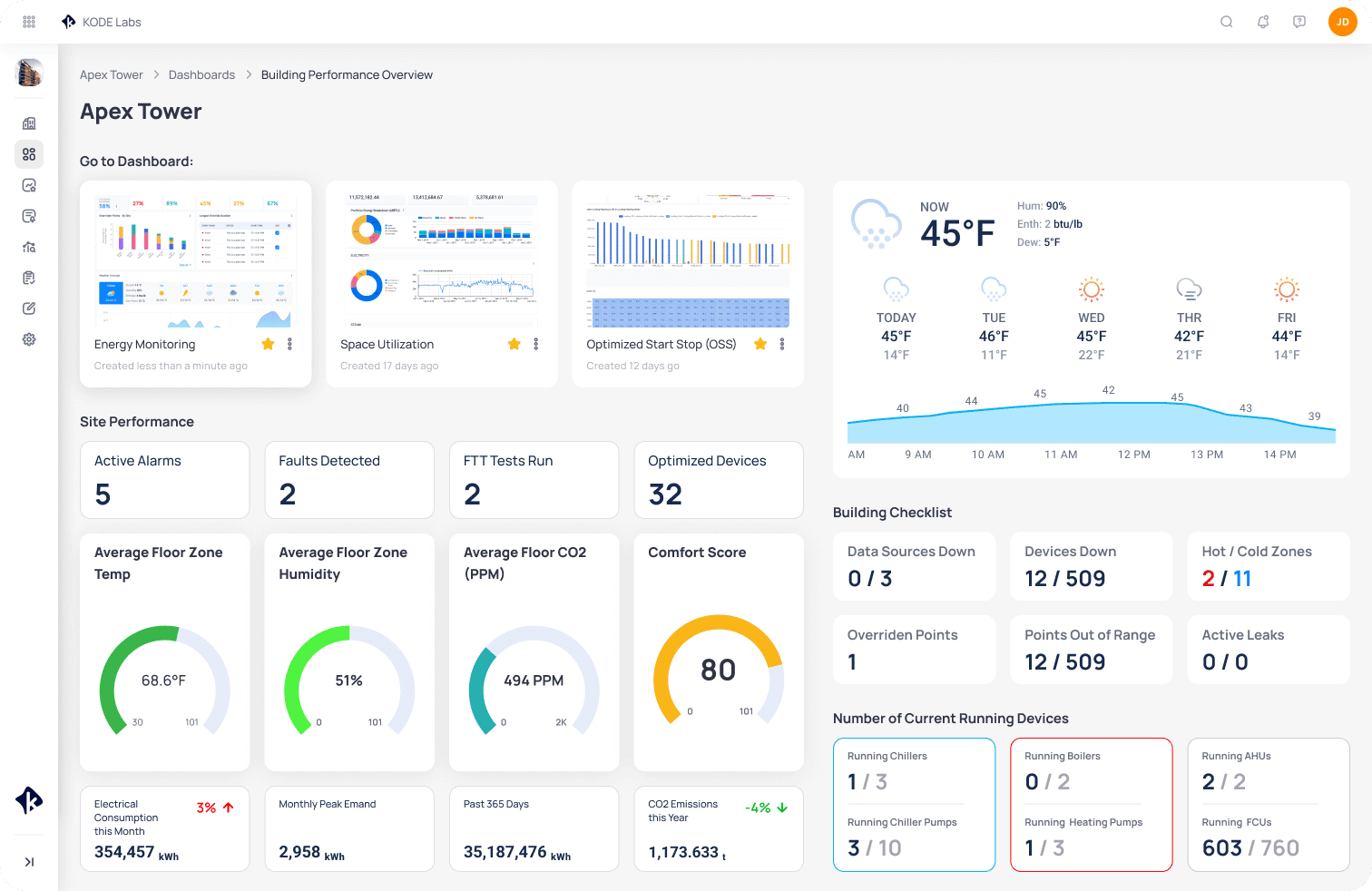This screenshot has height=891, width=1372.
Task: Open the three-dot menu on Space Utilization card
Action: coord(535,344)
